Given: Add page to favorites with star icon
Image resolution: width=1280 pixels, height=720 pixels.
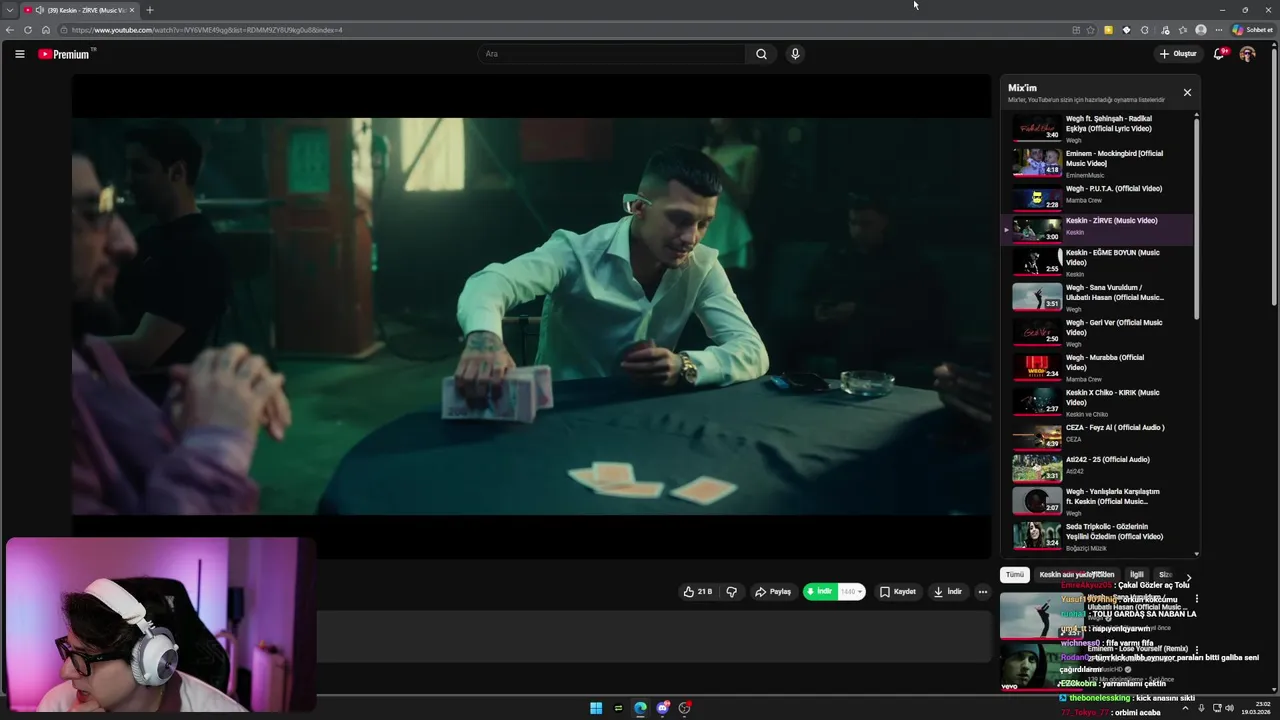Looking at the screenshot, I should tap(1091, 30).
